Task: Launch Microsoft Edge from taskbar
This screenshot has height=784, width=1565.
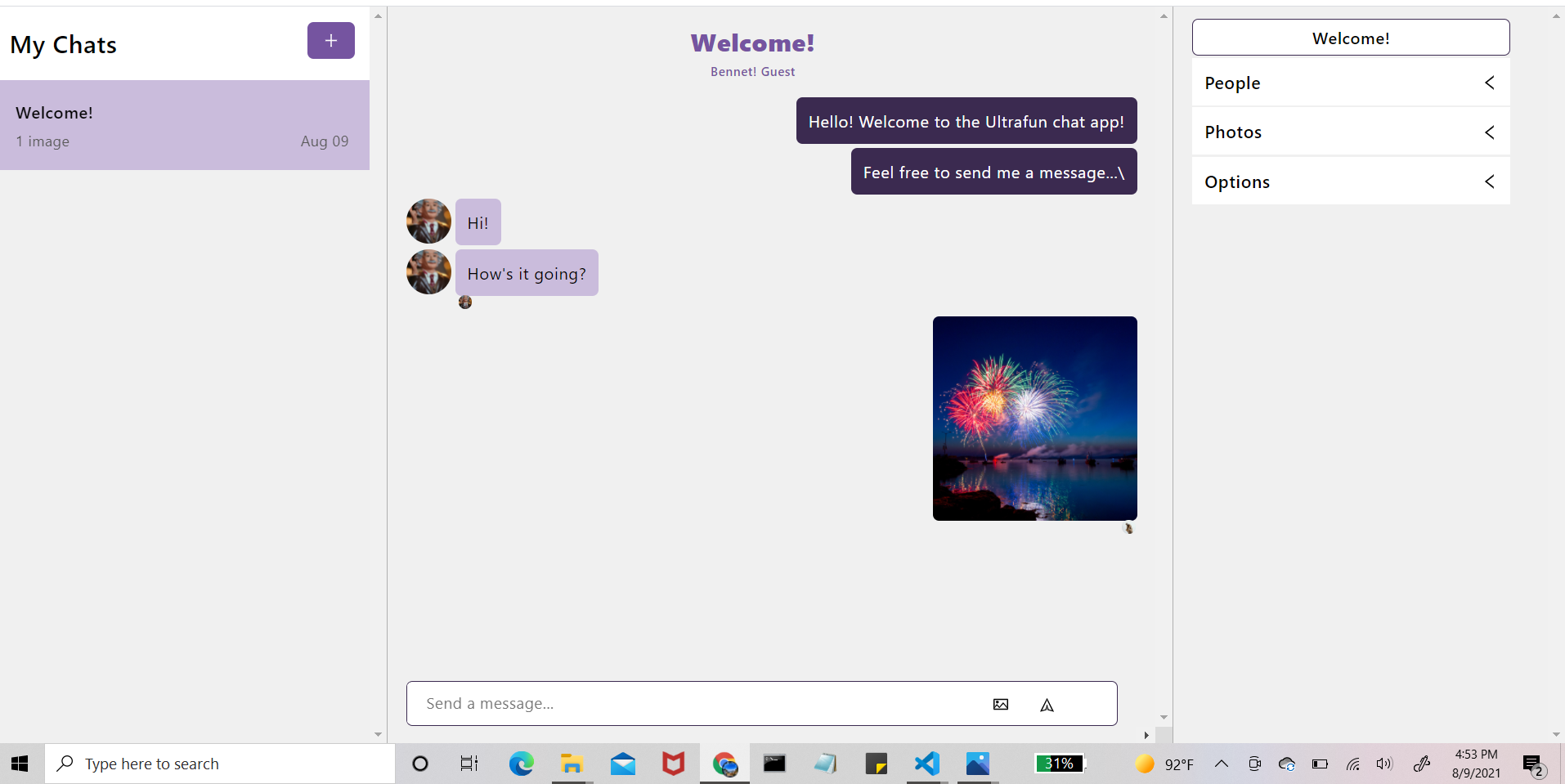Action: pos(522,764)
